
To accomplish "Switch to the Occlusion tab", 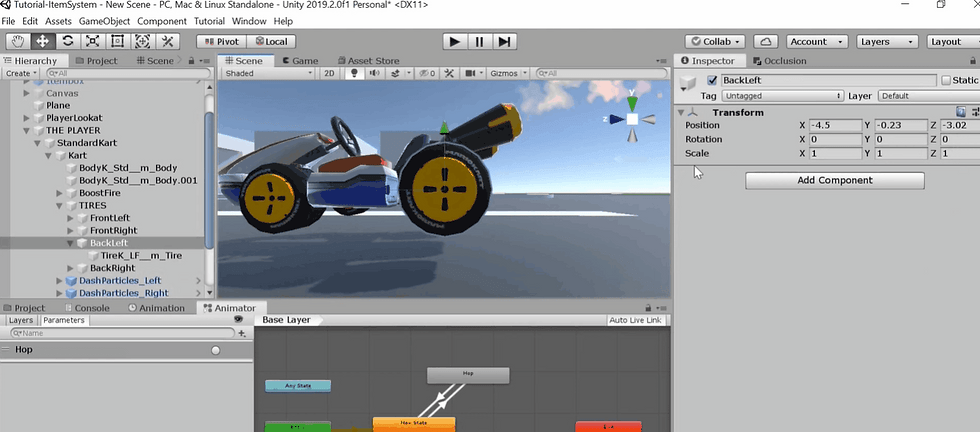I will click(x=780, y=61).
